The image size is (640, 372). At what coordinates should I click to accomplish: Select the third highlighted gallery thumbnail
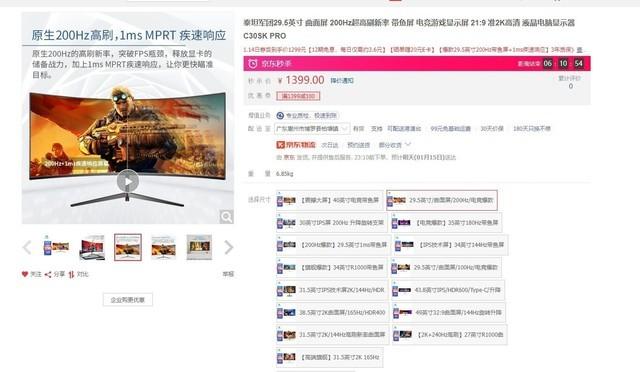pyautogui.click(x=128, y=247)
